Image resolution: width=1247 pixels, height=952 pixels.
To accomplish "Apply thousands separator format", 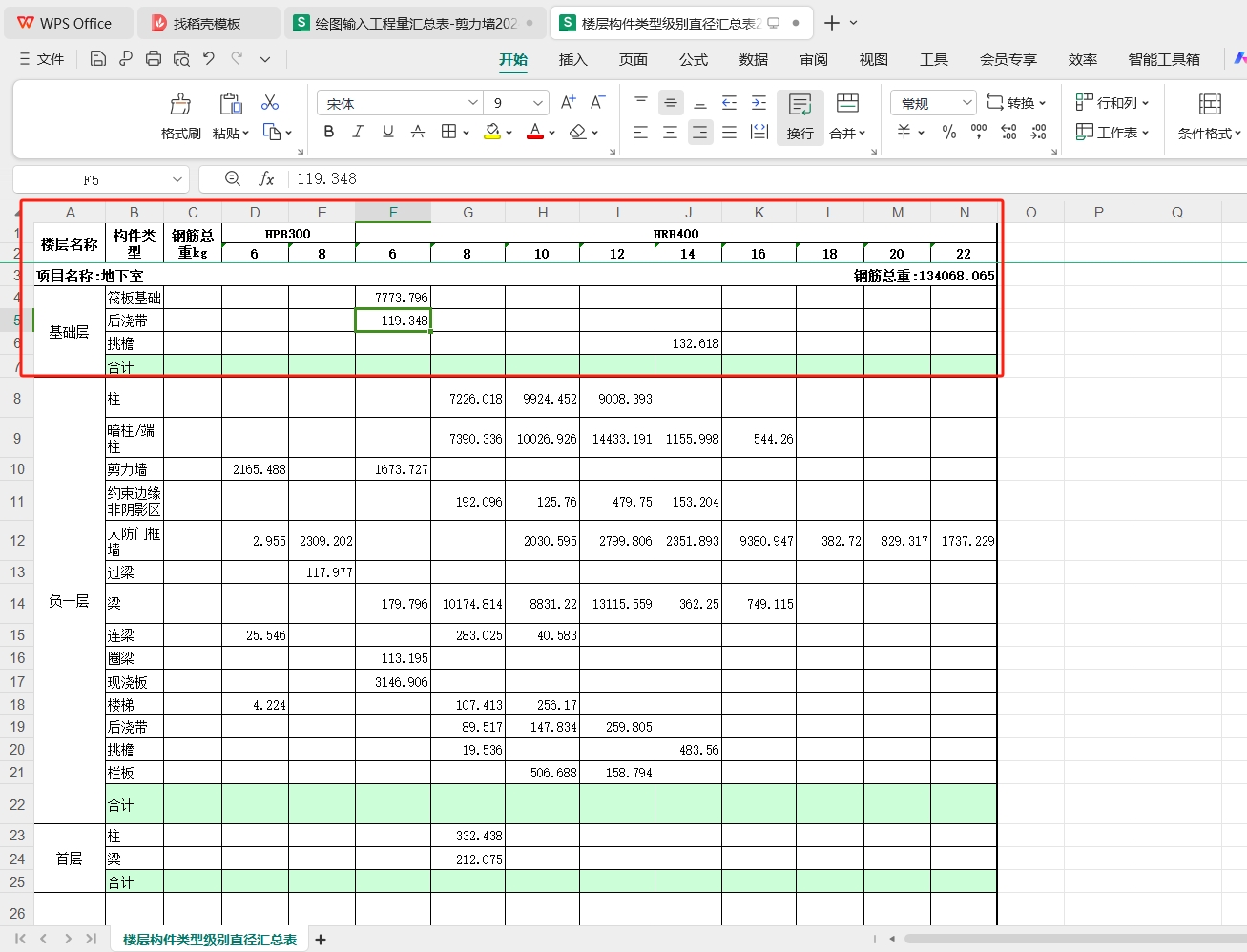I will click(979, 132).
